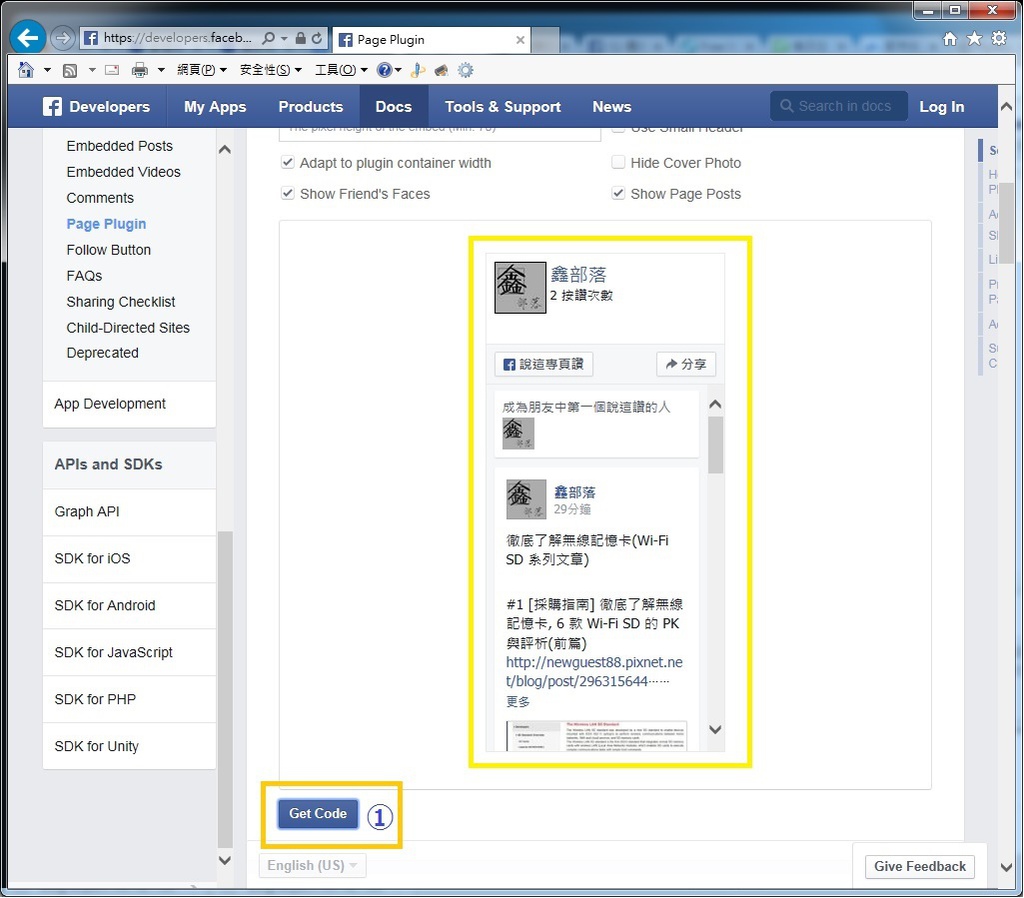The height and width of the screenshot is (898, 1024).
Task: Click the browser back arrow button
Action: pyautogui.click(x=27, y=38)
